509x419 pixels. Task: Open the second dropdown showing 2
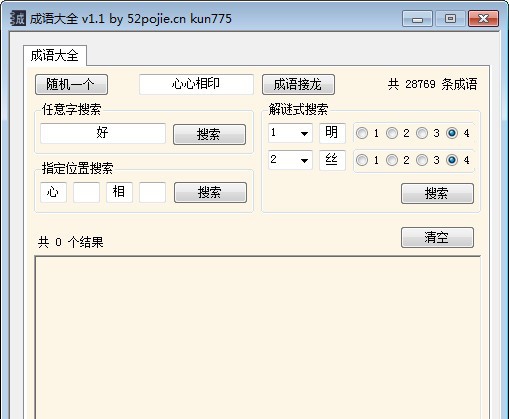point(290,160)
